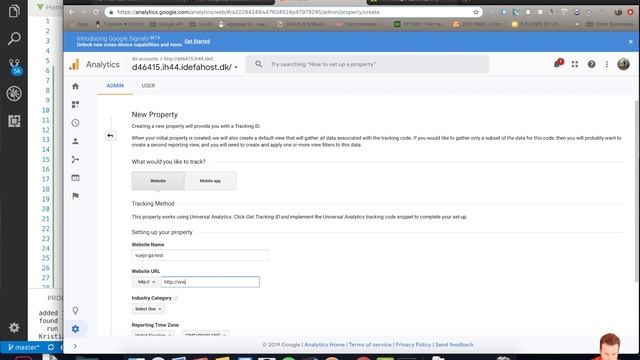Open Search in VS Code activity bar
Image resolution: width=640 pixels, height=360 pixels.
[14, 39]
